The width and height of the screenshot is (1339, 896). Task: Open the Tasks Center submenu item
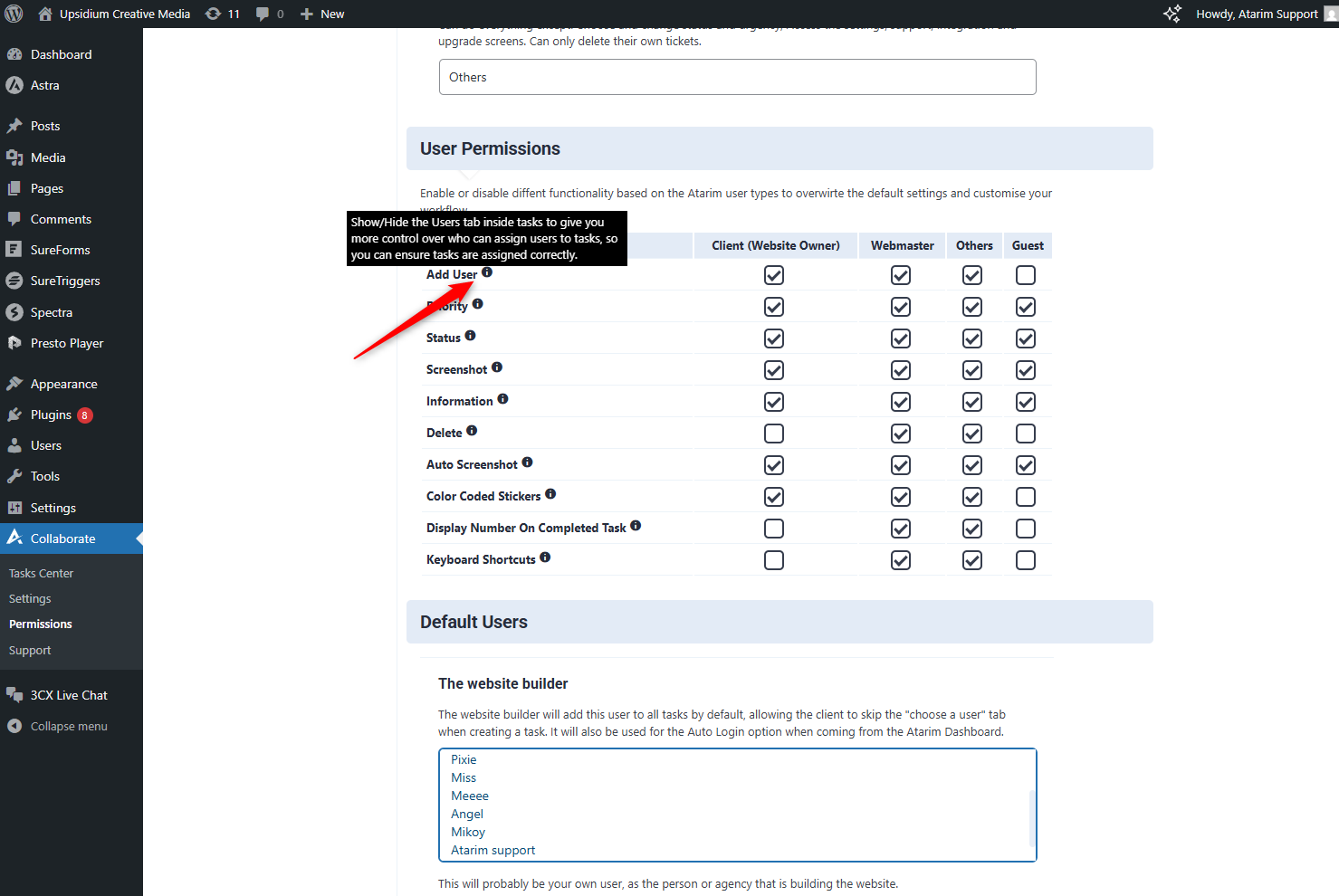tap(41, 573)
